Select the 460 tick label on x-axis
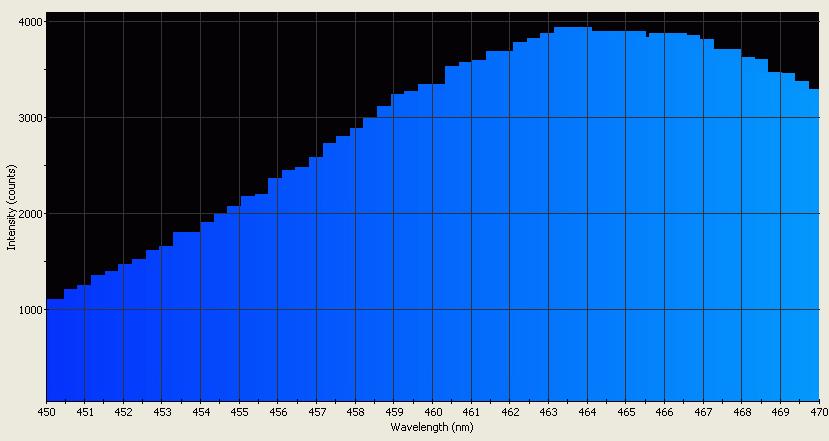The image size is (829, 441). pyautogui.click(x=432, y=412)
